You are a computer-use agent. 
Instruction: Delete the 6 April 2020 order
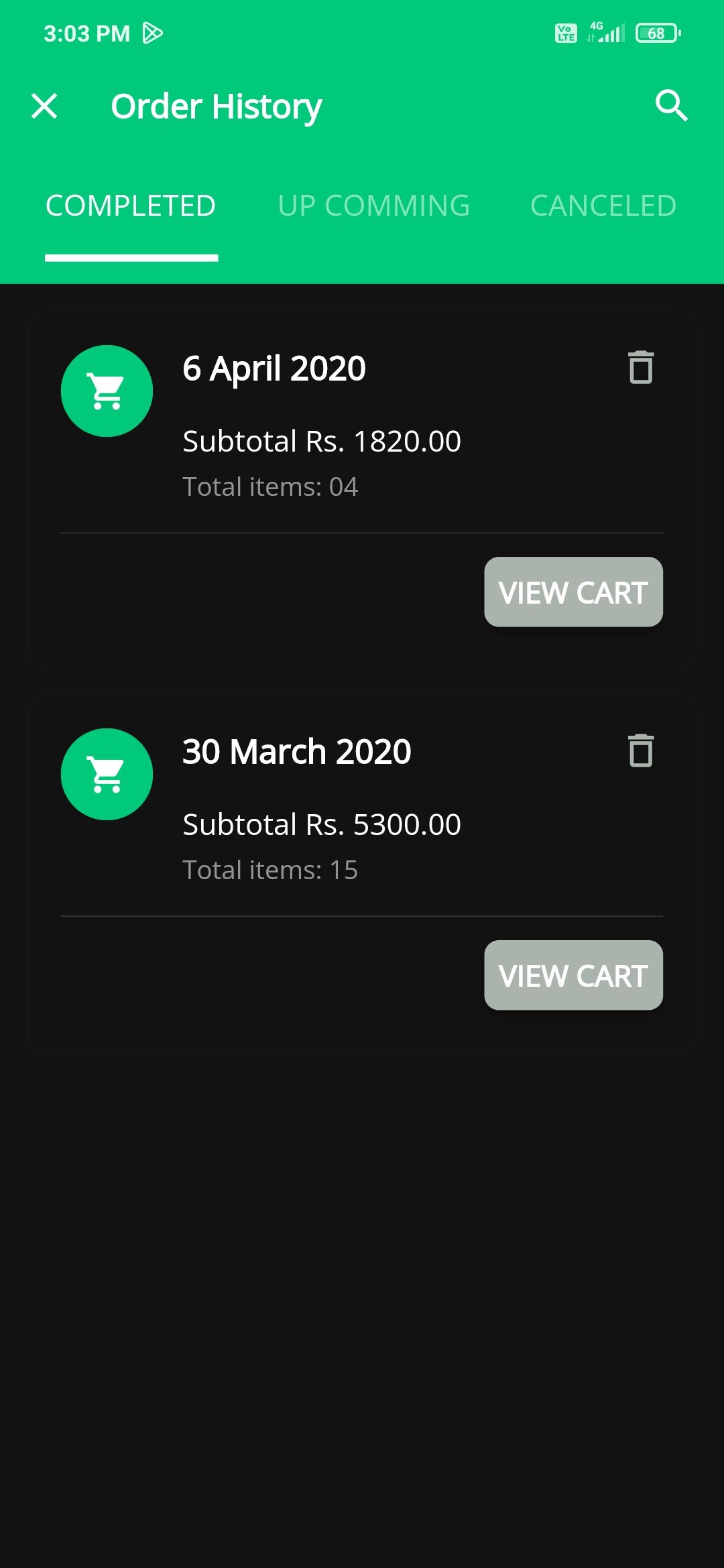(x=641, y=367)
